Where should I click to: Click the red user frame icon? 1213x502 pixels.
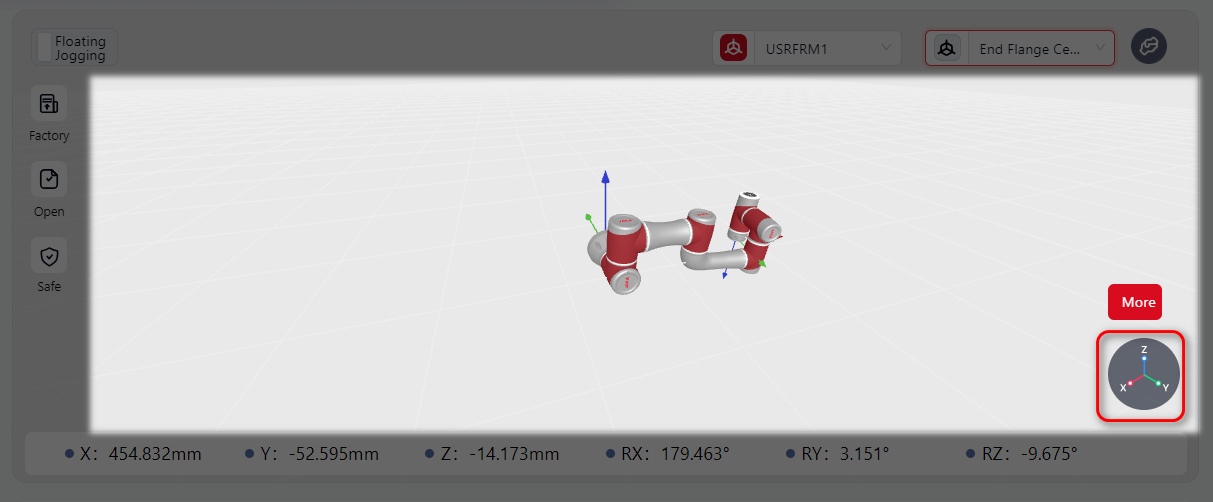pyautogui.click(x=735, y=48)
